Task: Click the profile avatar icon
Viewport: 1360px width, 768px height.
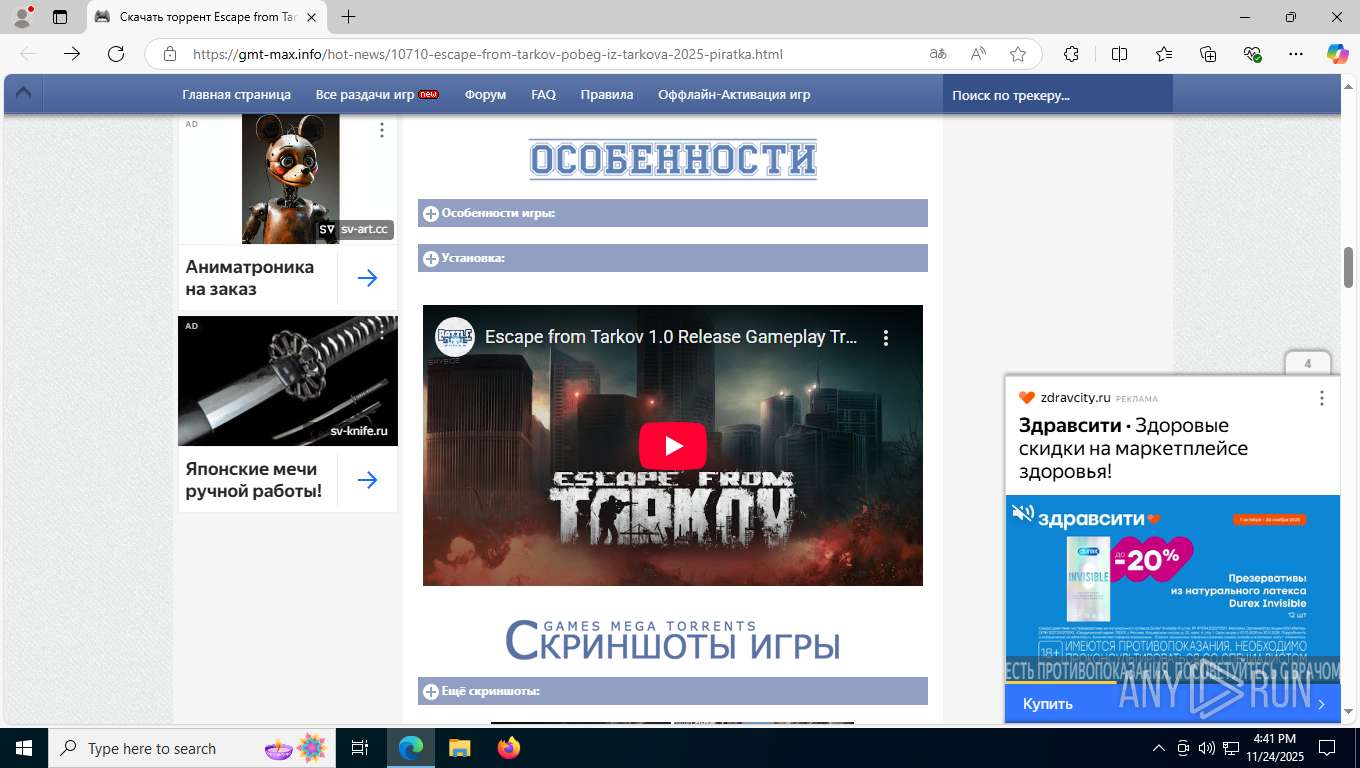Action: pos(21,17)
